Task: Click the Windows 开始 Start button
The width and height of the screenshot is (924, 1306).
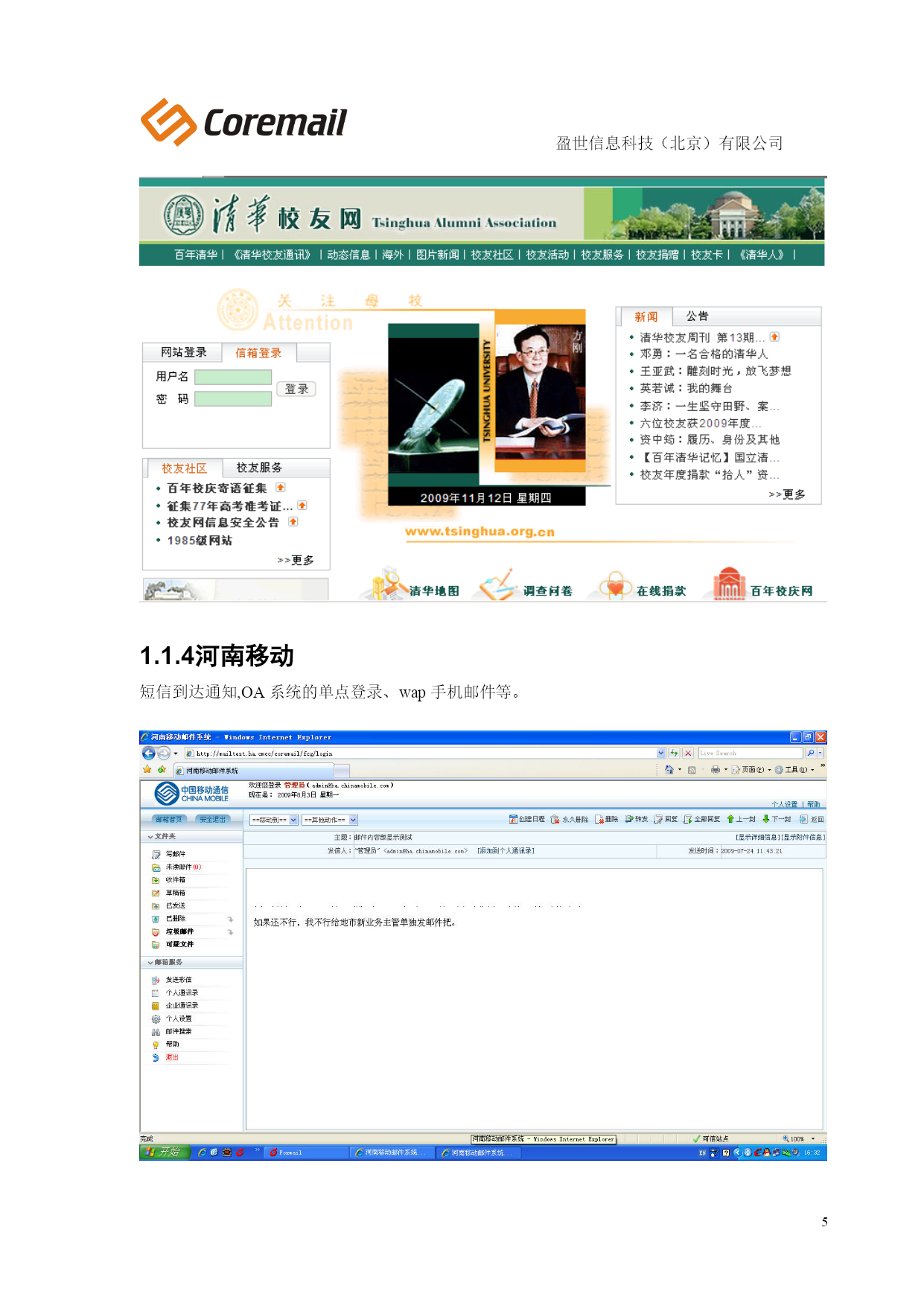Action: [165, 1153]
